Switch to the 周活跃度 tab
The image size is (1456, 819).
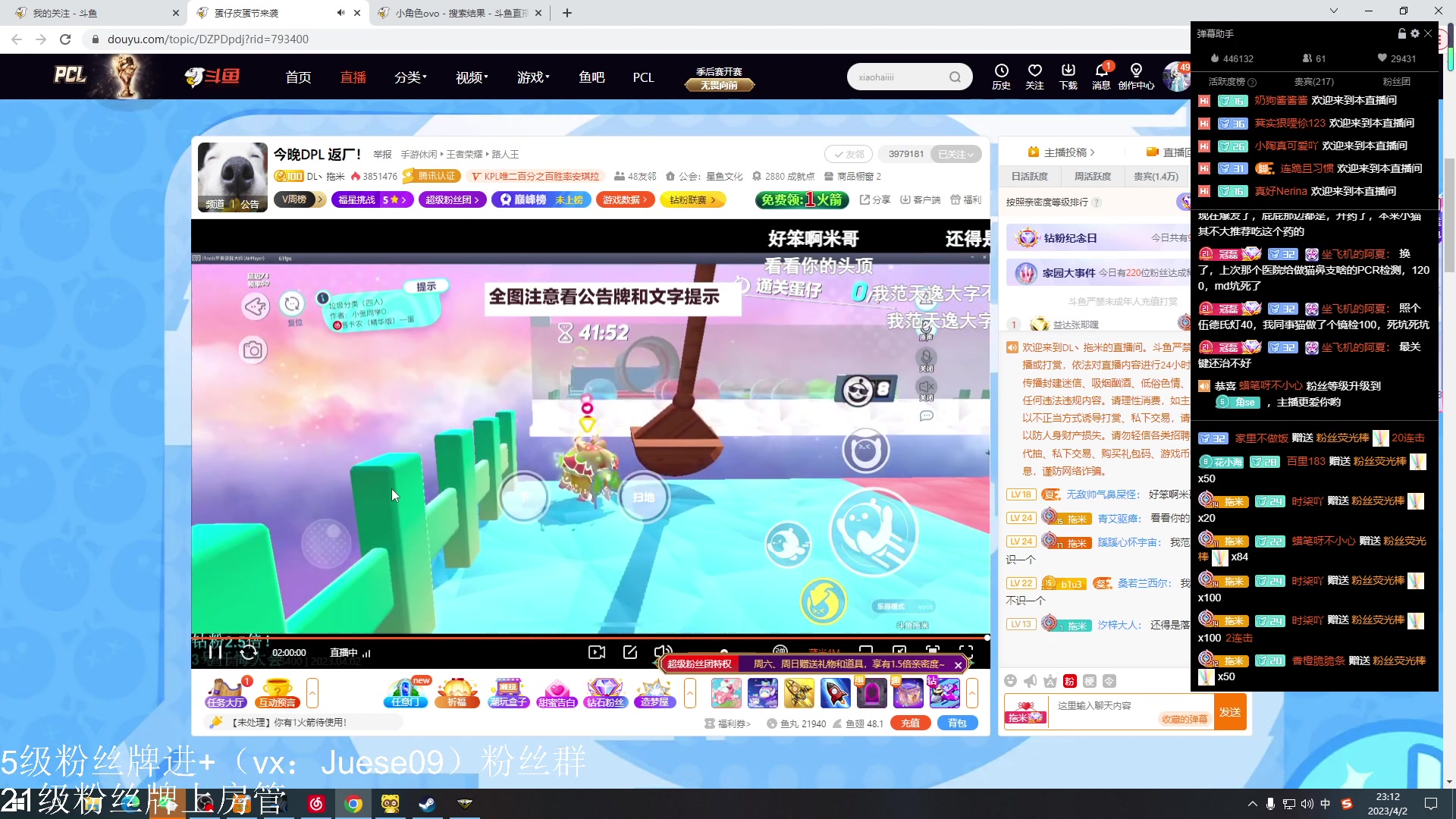pyautogui.click(x=1093, y=176)
